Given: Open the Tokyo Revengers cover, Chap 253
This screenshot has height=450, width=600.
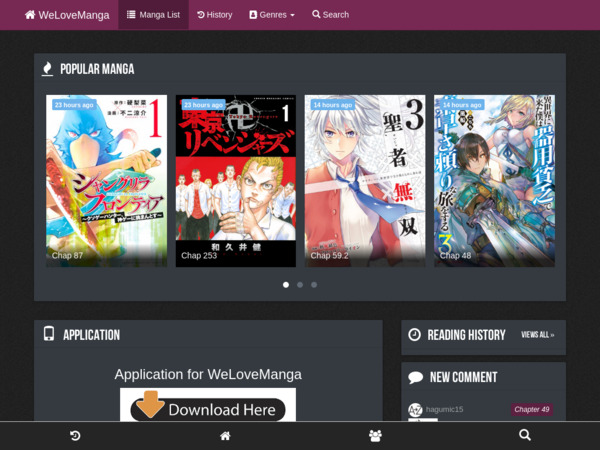Looking at the screenshot, I should pyautogui.click(x=236, y=181).
